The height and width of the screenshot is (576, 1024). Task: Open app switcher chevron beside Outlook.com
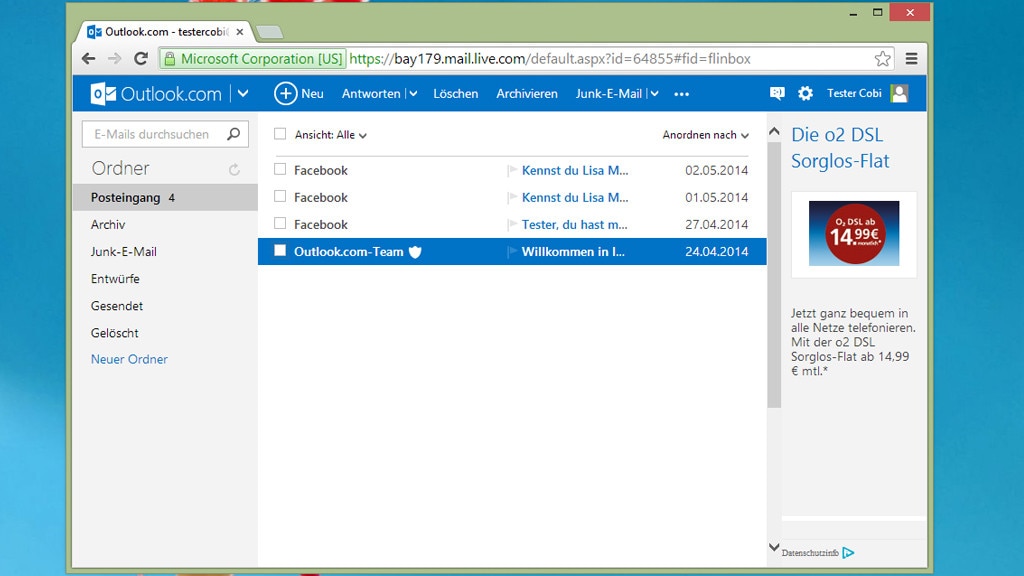pyautogui.click(x=243, y=93)
